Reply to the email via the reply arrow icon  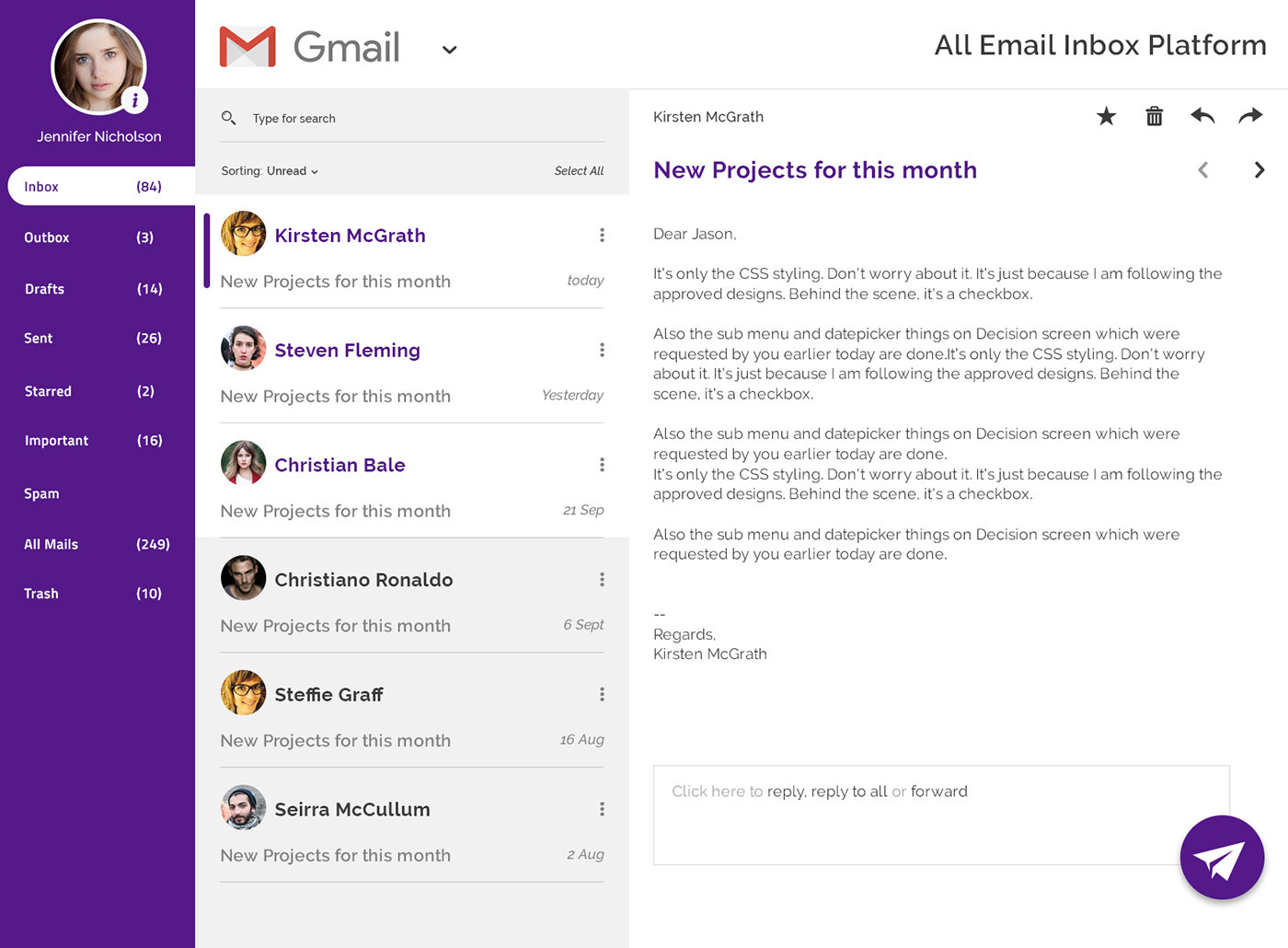(1202, 116)
